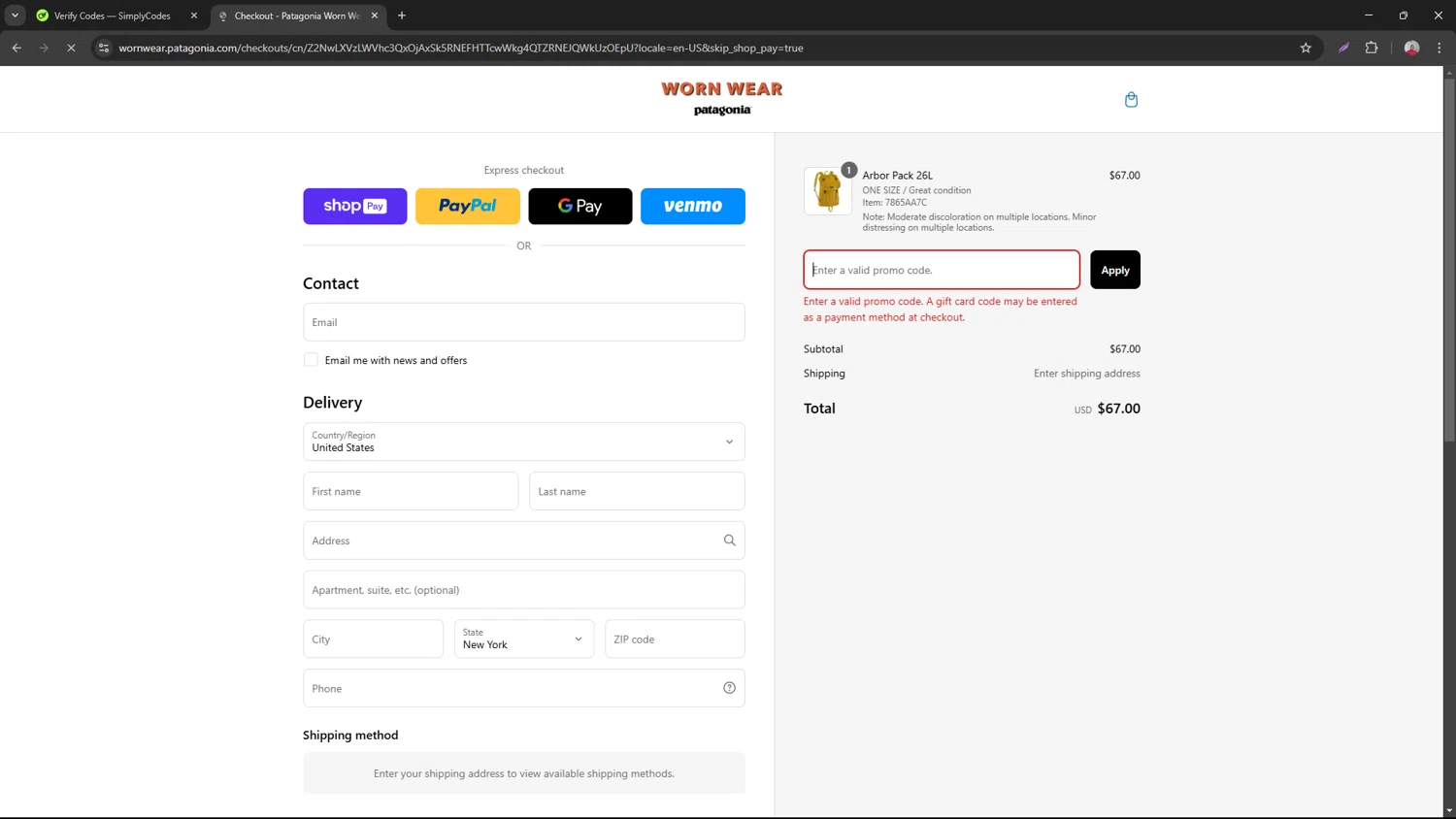Click the Total $67.00 amount
Viewport: 1456px width, 819px height.
coord(1119,409)
